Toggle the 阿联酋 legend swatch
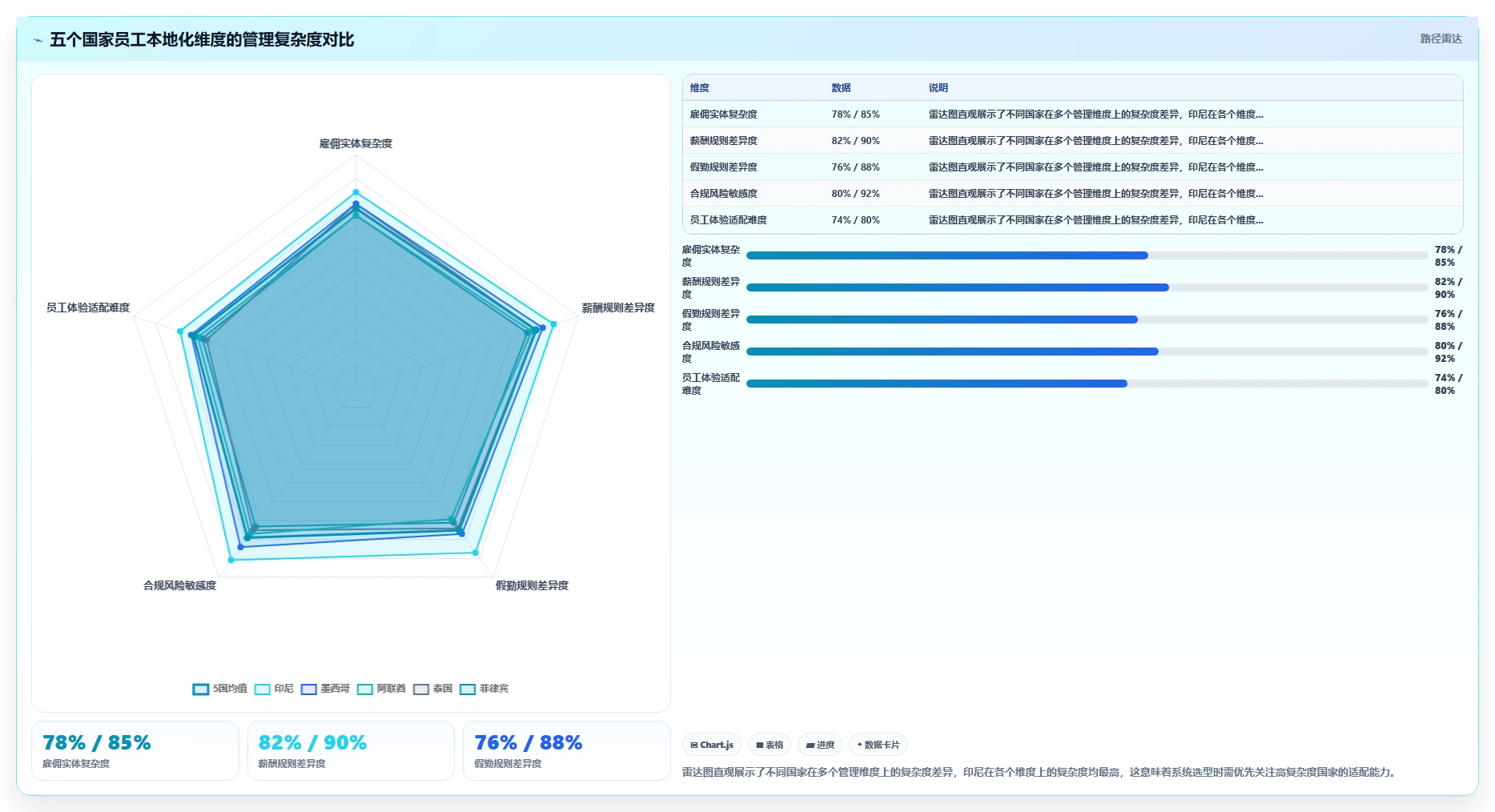1495x812 pixels. [x=381, y=689]
